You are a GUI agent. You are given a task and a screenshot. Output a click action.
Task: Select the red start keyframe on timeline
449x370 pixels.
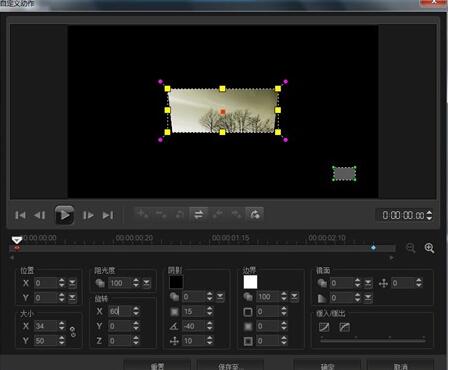(x=16, y=248)
